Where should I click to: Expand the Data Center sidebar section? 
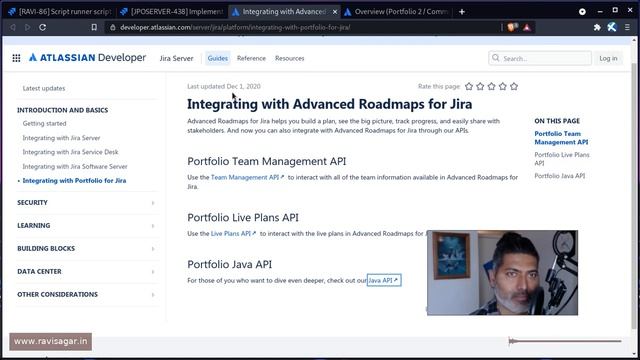86,271
